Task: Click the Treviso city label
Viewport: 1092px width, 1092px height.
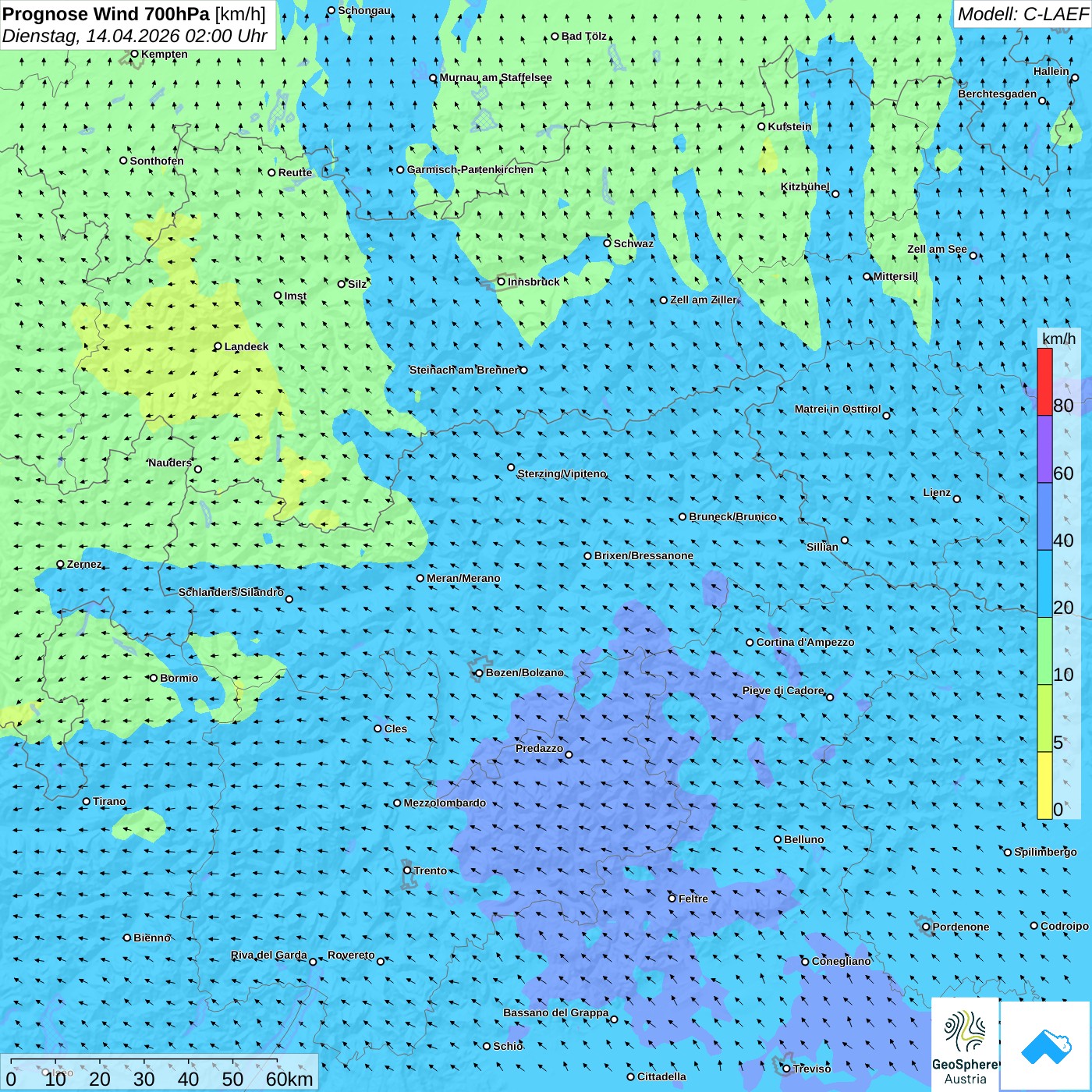Action: click(812, 1069)
